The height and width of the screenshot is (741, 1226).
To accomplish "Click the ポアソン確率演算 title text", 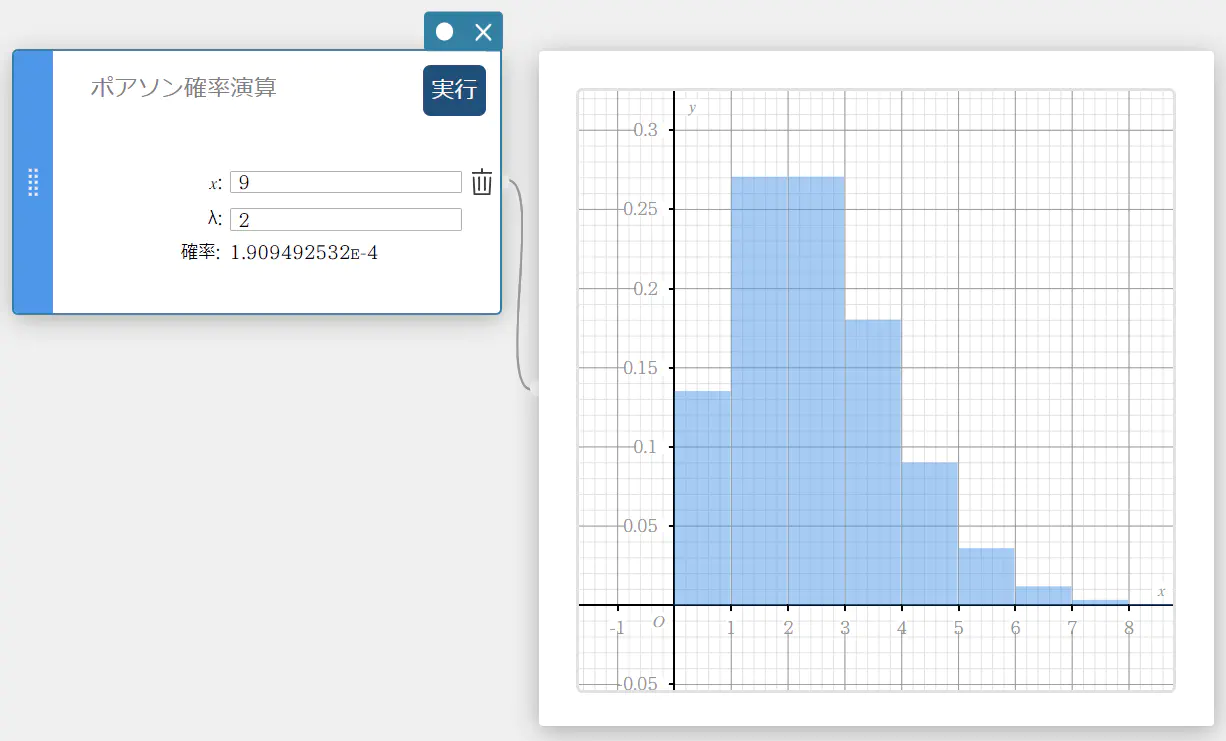I will pyautogui.click(x=183, y=88).
